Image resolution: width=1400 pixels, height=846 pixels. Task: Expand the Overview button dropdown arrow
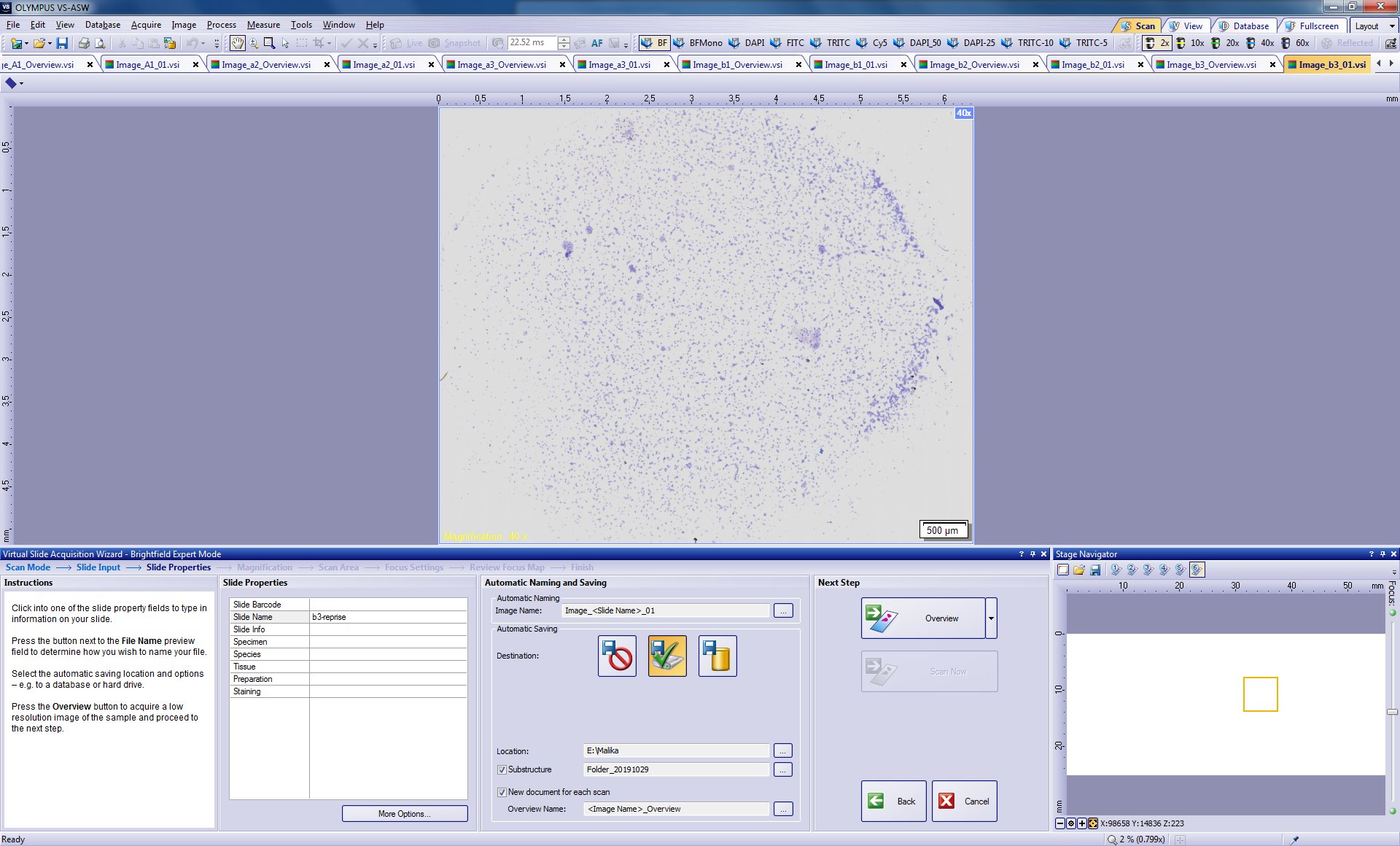(991, 618)
